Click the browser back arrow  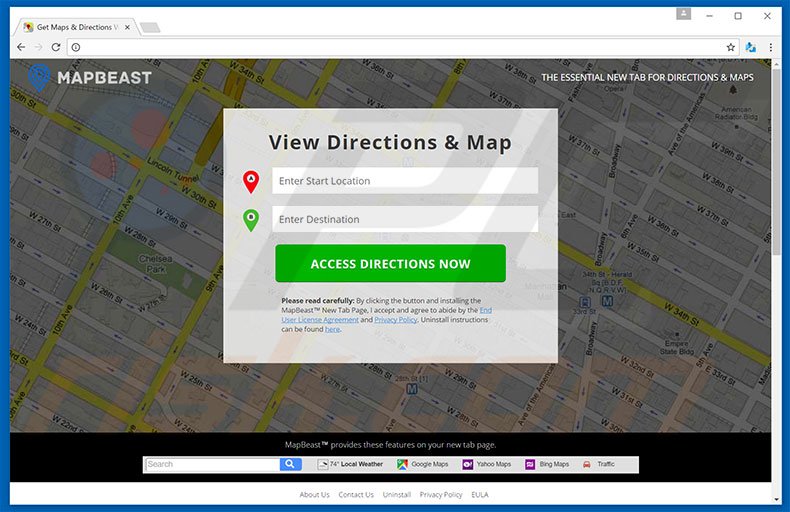click(x=21, y=47)
